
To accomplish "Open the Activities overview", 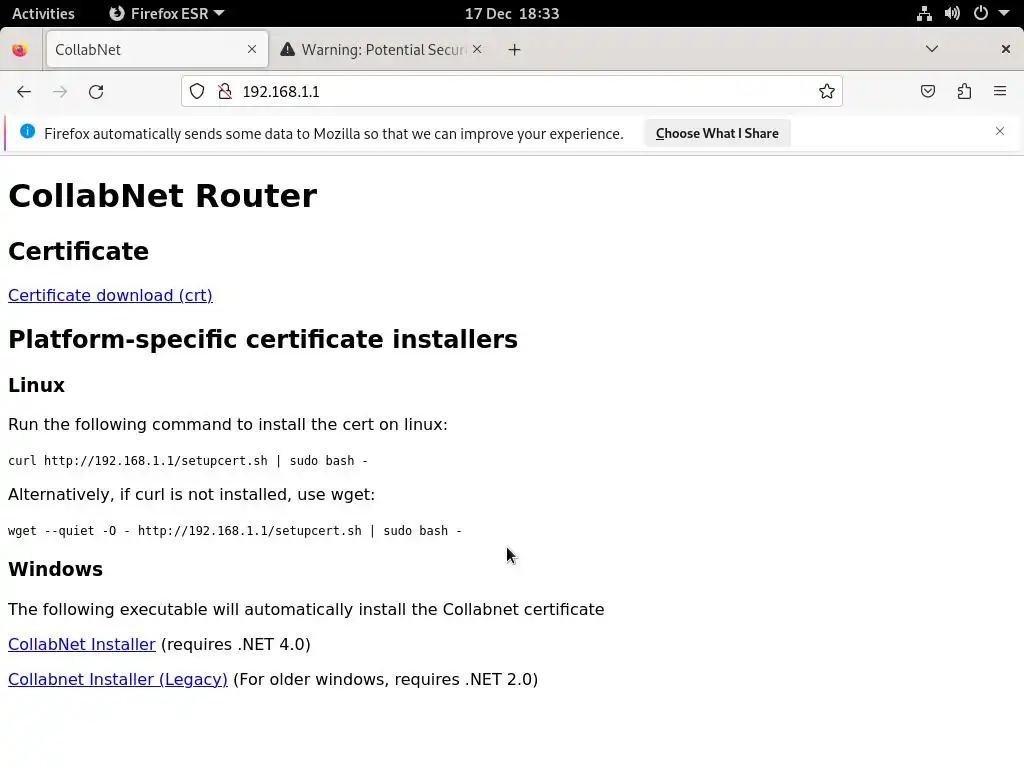I will 43,13.
